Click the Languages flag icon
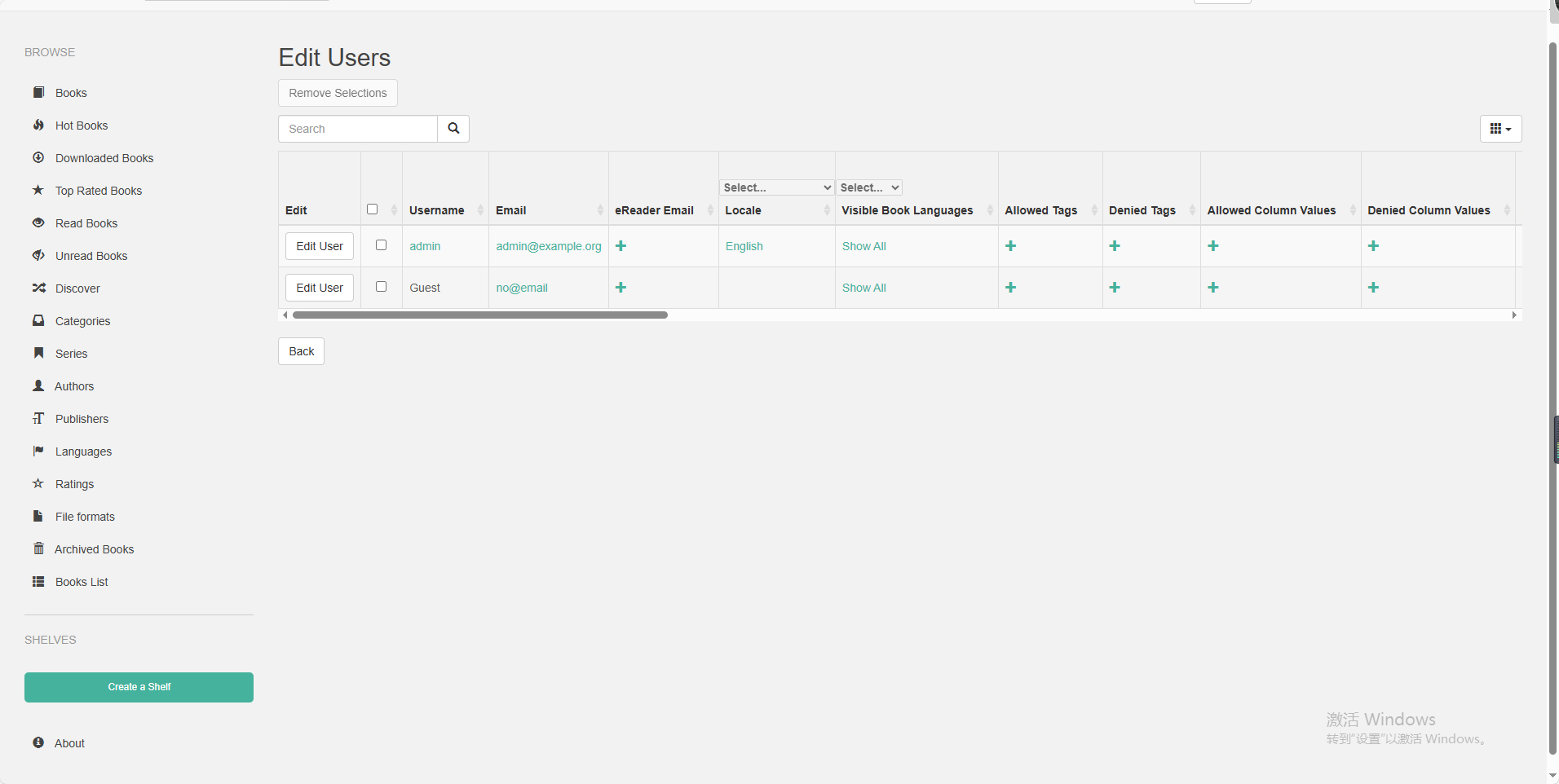This screenshot has height=784, width=1559. tap(38, 451)
